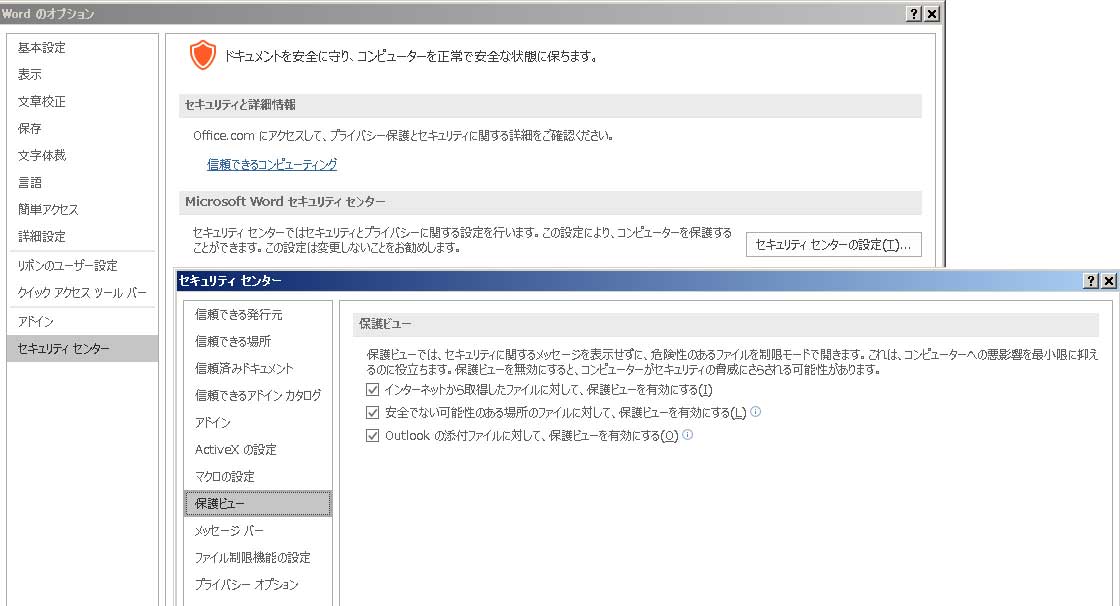This screenshot has height=606, width=1120.
Task: Click help button in Word のオプション title bar
Action: tap(914, 13)
